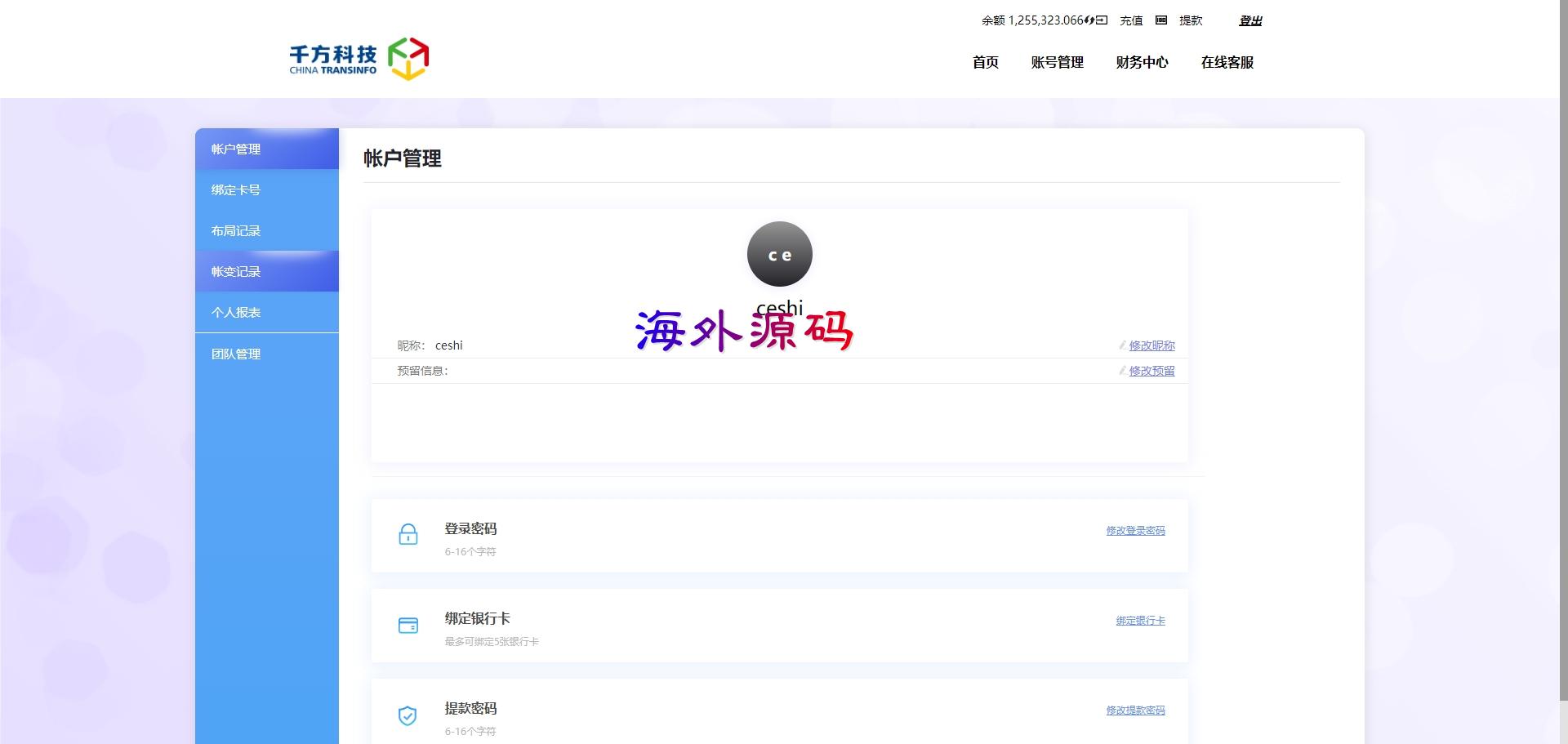Image resolution: width=1568 pixels, height=744 pixels.
Task: Open 账号管理 in top navigation
Action: 1058,62
